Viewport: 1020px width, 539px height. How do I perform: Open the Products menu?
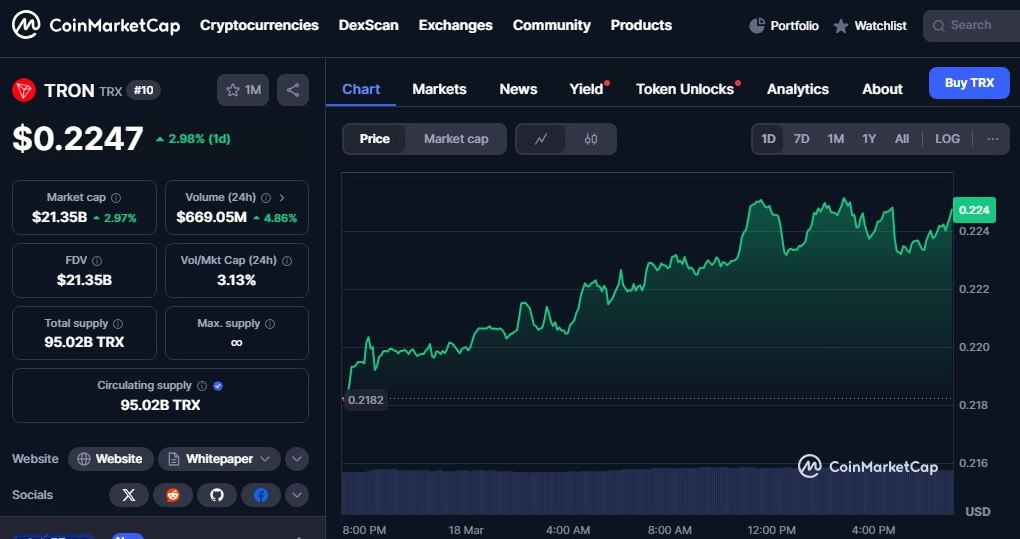pyautogui.click(x=641, y=25)
